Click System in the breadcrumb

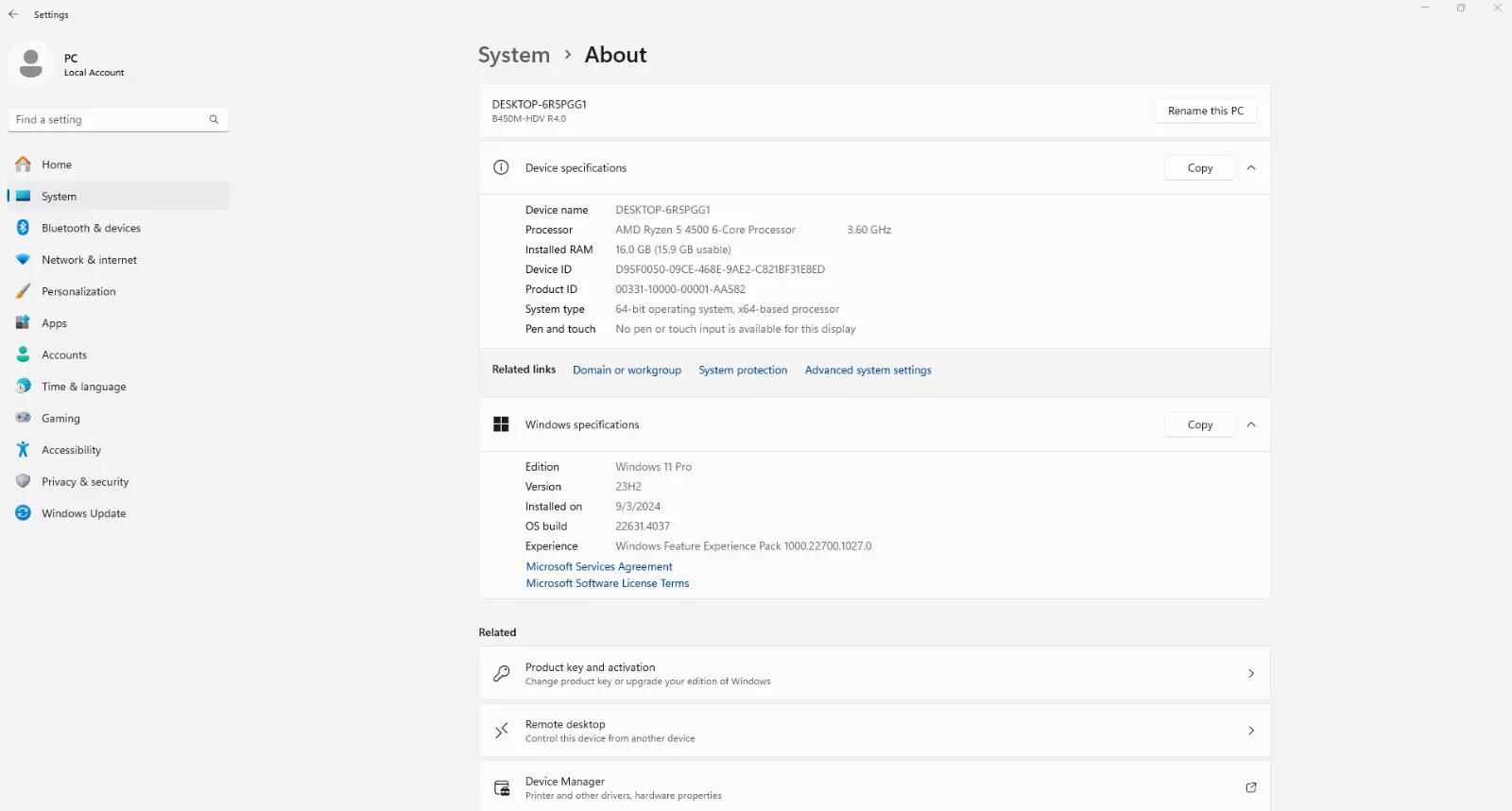[514, 55]
